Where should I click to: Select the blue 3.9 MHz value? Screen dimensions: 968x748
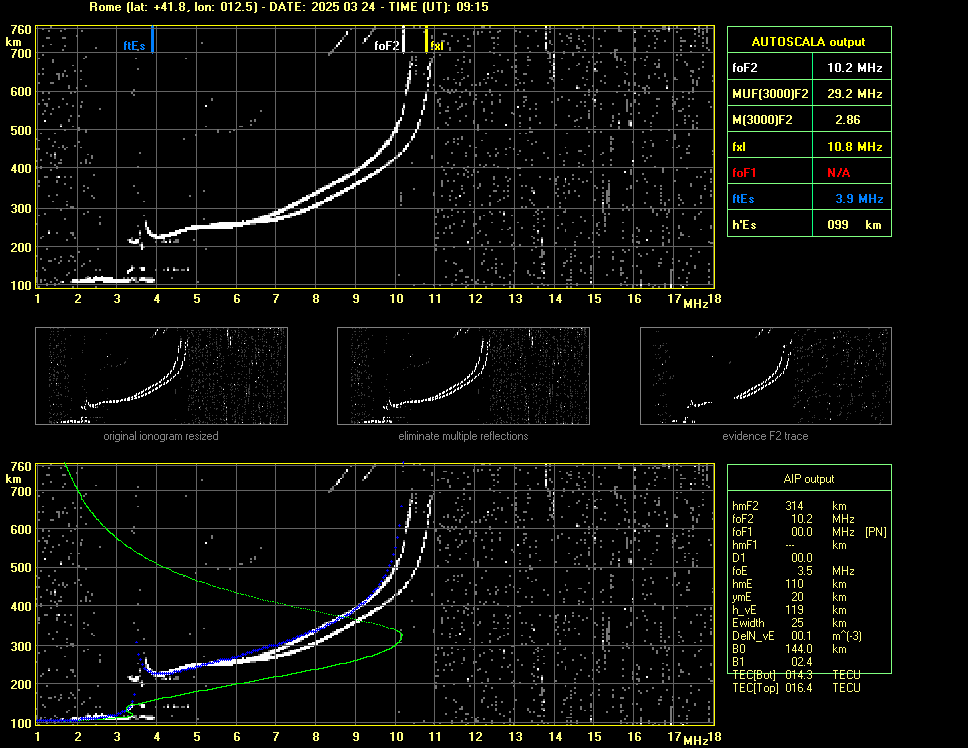[x=859, y=199]
